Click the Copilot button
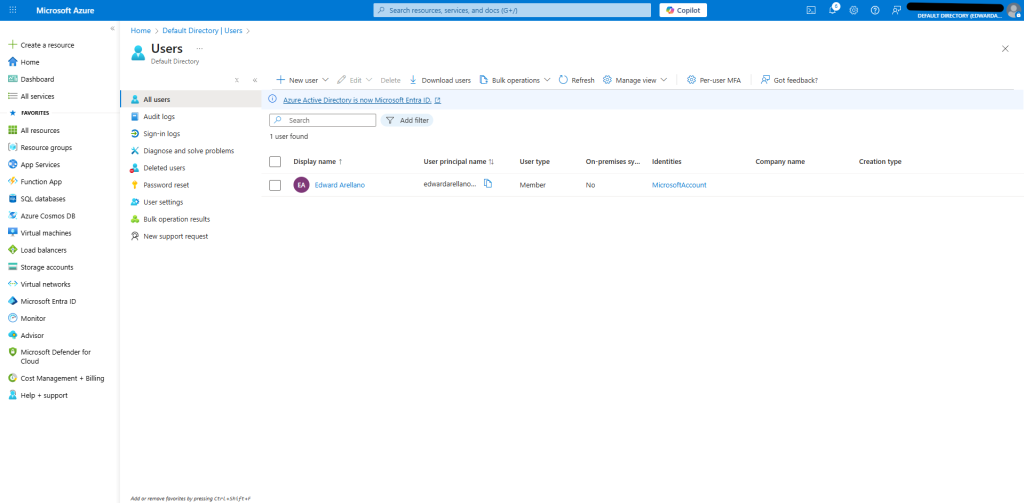The height and width of the screenshot is (503, 1024). (x=683, y=10)
